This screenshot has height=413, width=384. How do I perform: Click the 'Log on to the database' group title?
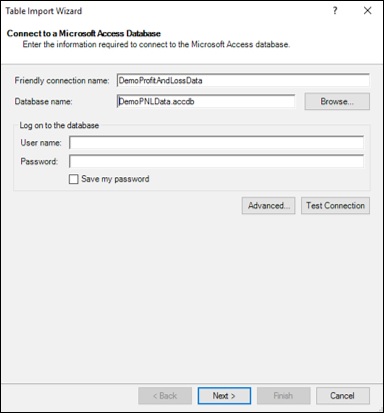pos(59,125)
